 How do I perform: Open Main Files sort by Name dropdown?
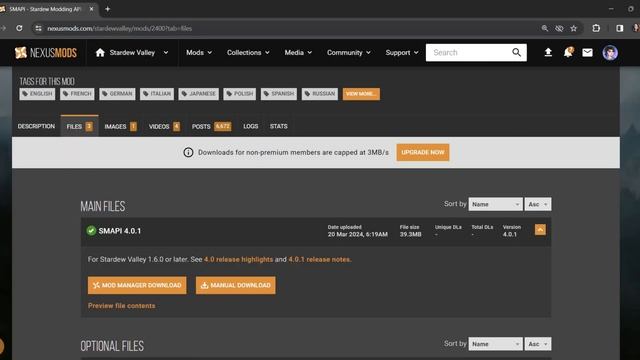coord(495,204)
